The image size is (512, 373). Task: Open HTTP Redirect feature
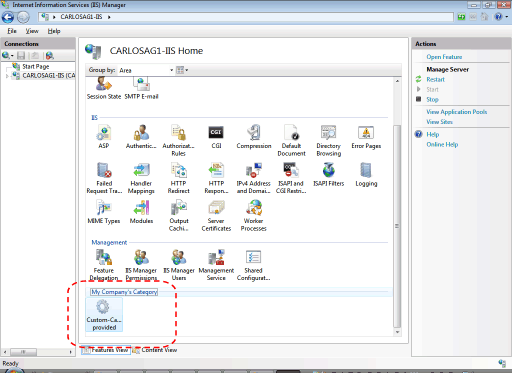pos(179,178)
